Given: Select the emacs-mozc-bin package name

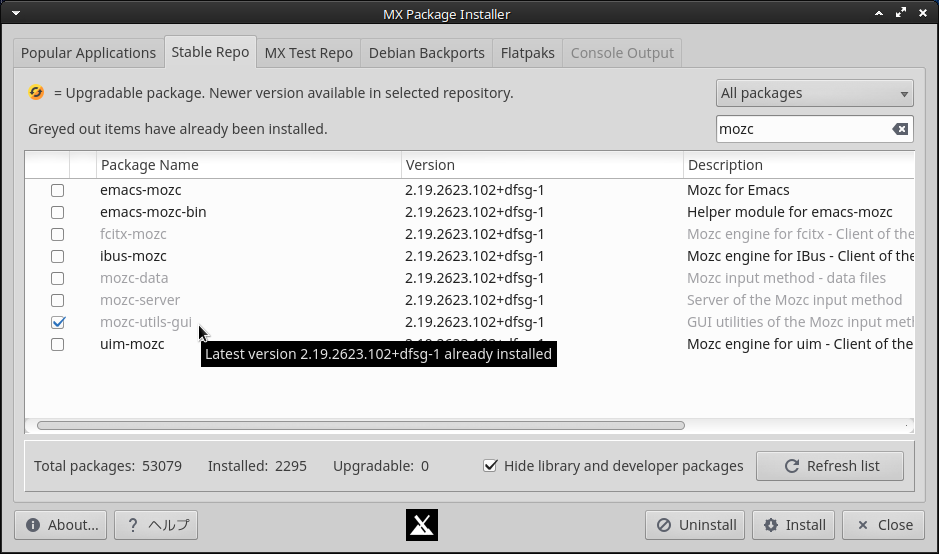Looking at the screenshot, I should (153, 212).
